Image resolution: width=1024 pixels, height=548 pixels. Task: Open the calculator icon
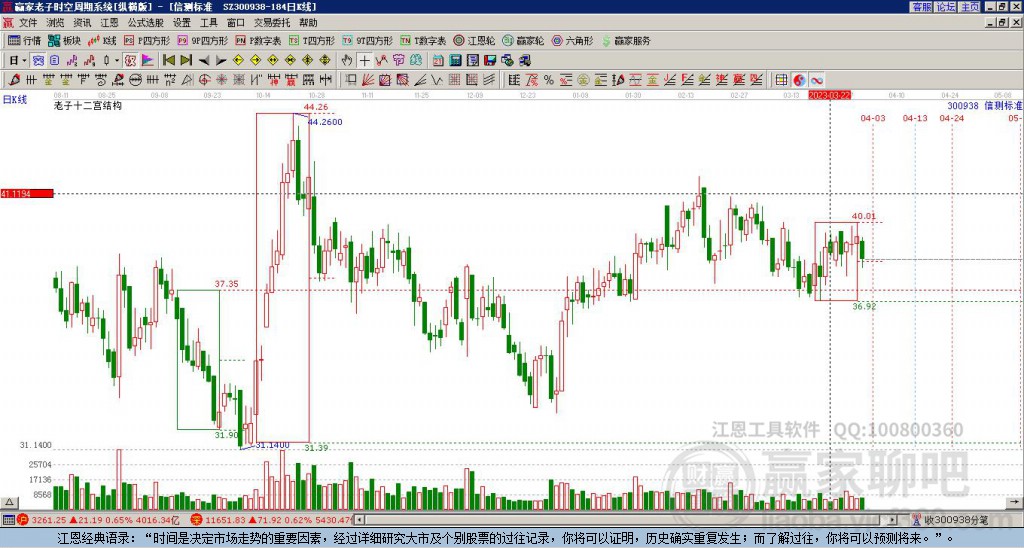455,61
